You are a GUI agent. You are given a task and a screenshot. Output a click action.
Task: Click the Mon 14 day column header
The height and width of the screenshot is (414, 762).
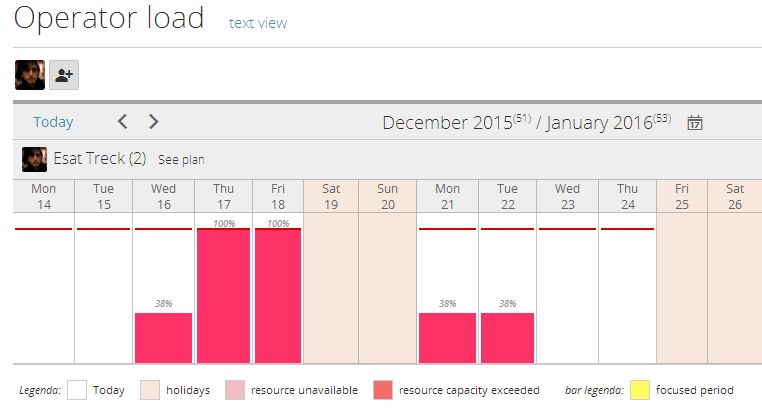[x=44, y=196]
